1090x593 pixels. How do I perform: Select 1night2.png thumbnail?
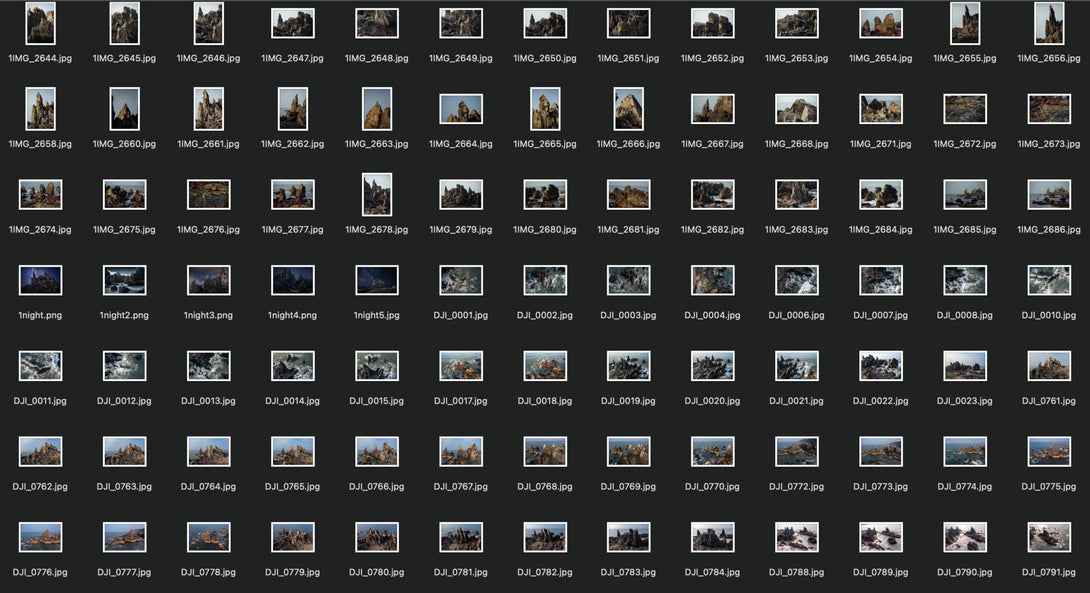pos(124,280)
